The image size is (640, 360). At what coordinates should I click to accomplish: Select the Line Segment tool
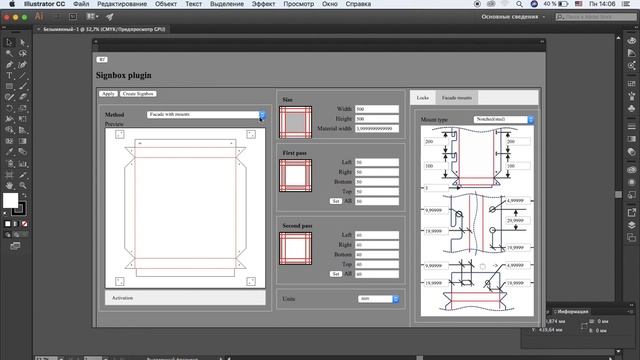coord(23,76)
